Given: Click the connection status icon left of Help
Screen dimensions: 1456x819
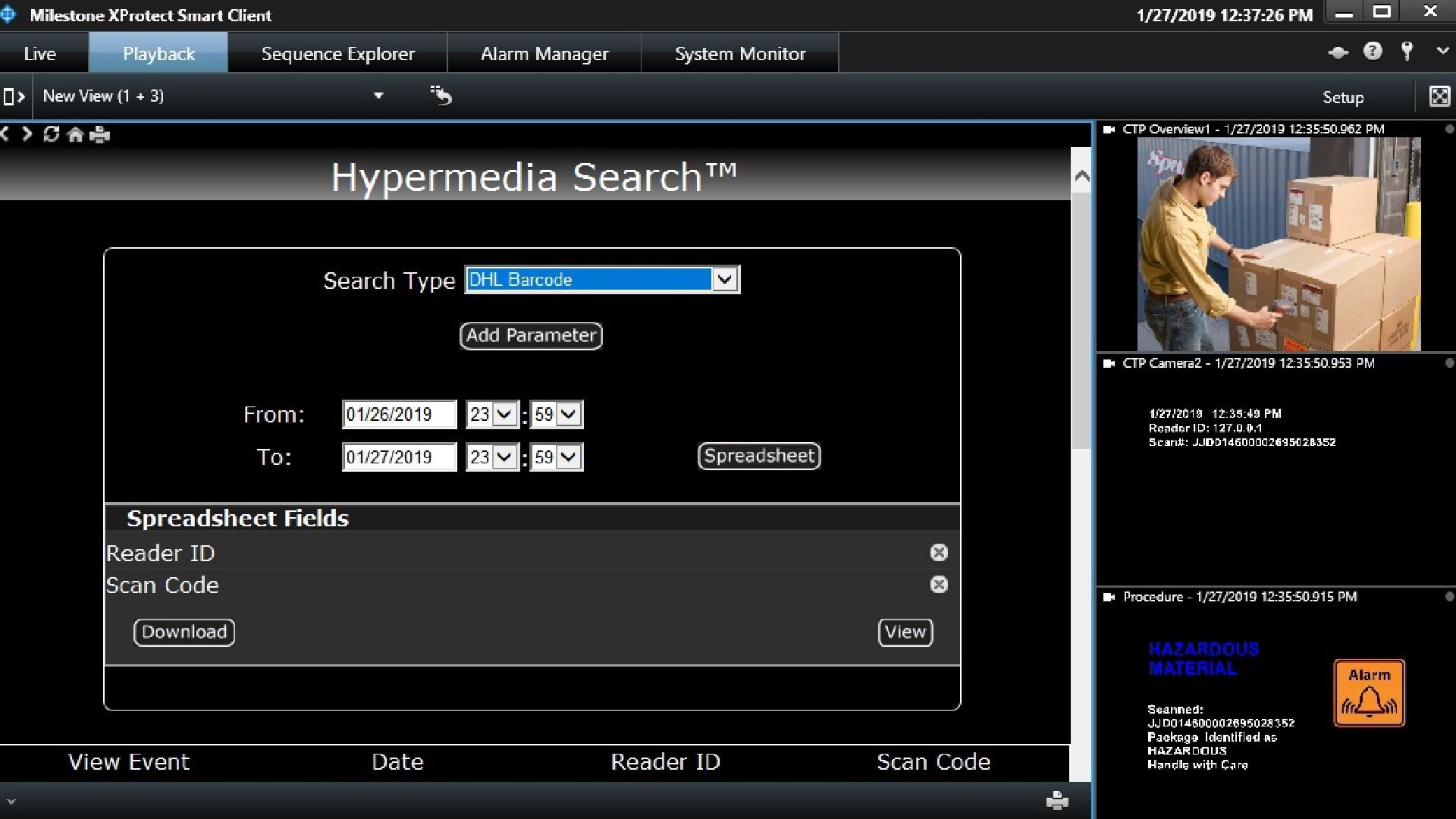Looking at the screenshot, I should pos(1338,52).
